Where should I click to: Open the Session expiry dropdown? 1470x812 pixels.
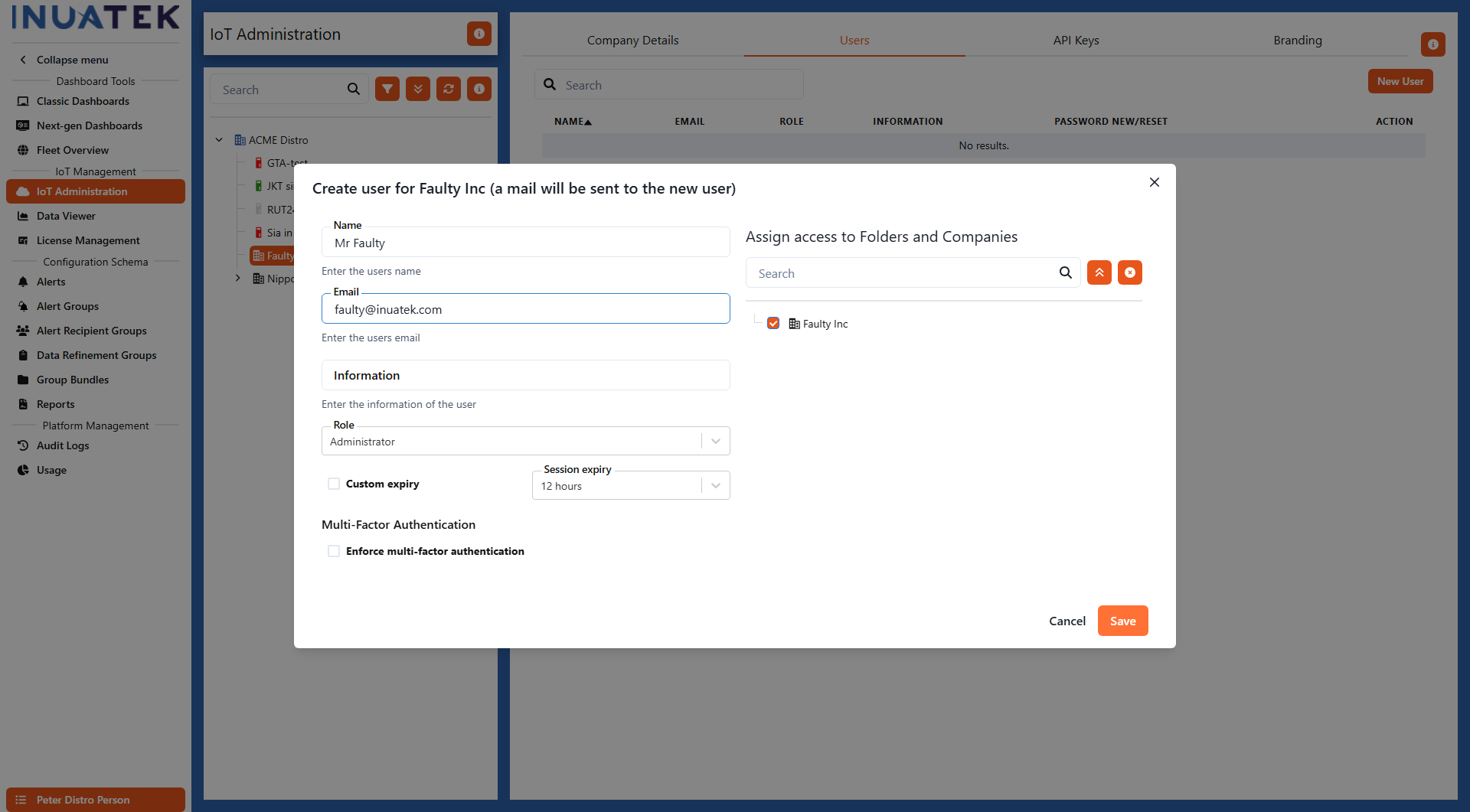pos(715,485)
